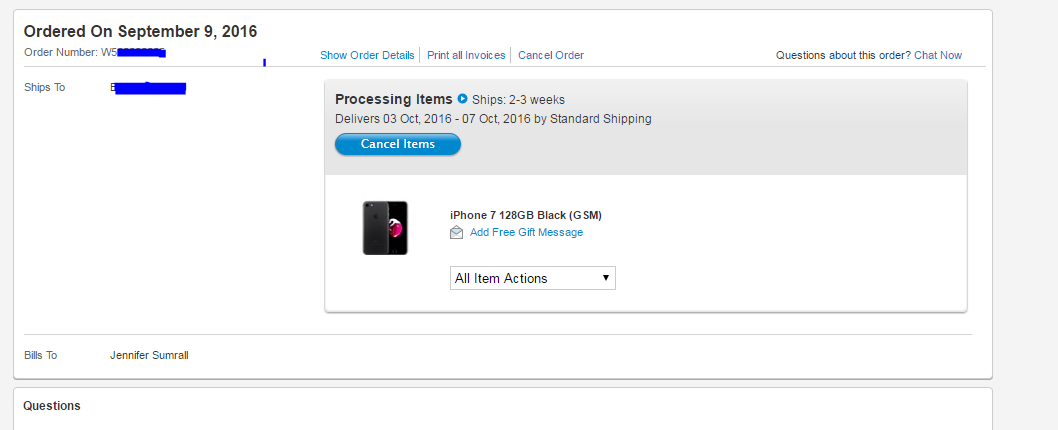Click the dropdown arrow on All Item Actions
The width and height of the screenshot is (1058, 430).
coord(605,278)
